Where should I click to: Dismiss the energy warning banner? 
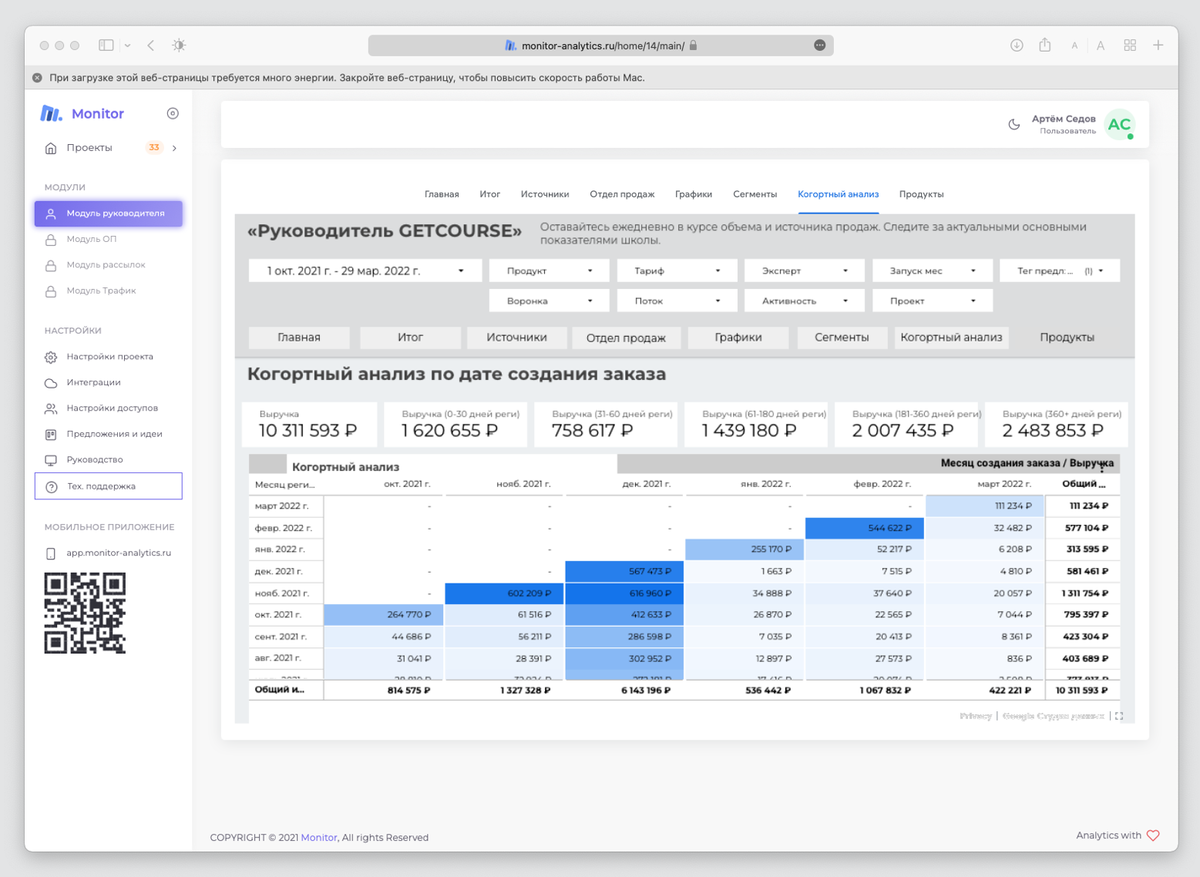(37, 77)
